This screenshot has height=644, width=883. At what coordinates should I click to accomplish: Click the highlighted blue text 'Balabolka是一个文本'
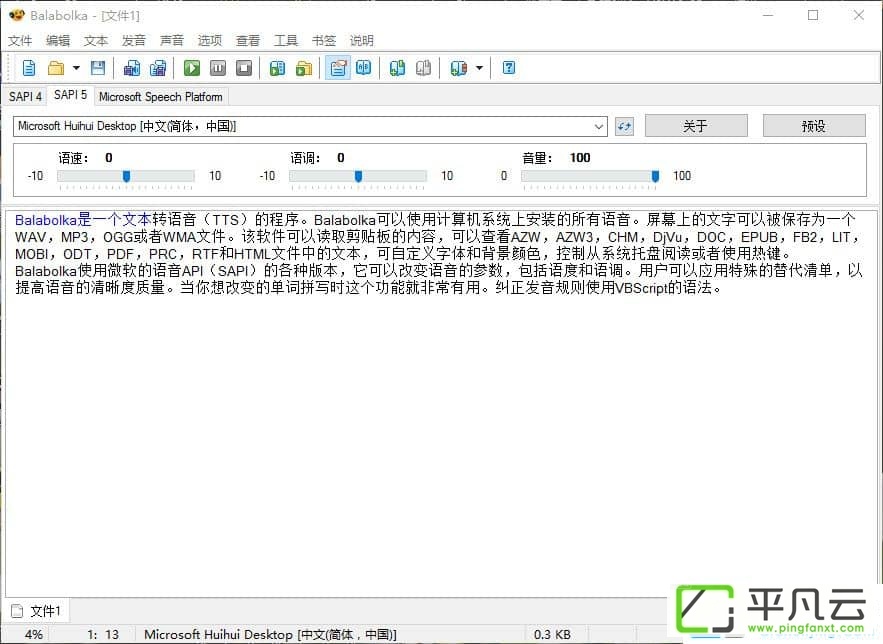click(83, 220)
